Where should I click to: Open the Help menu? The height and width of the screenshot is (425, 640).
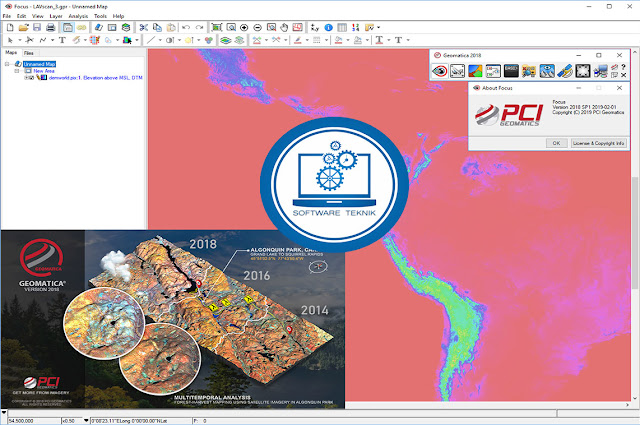[118, 16]
